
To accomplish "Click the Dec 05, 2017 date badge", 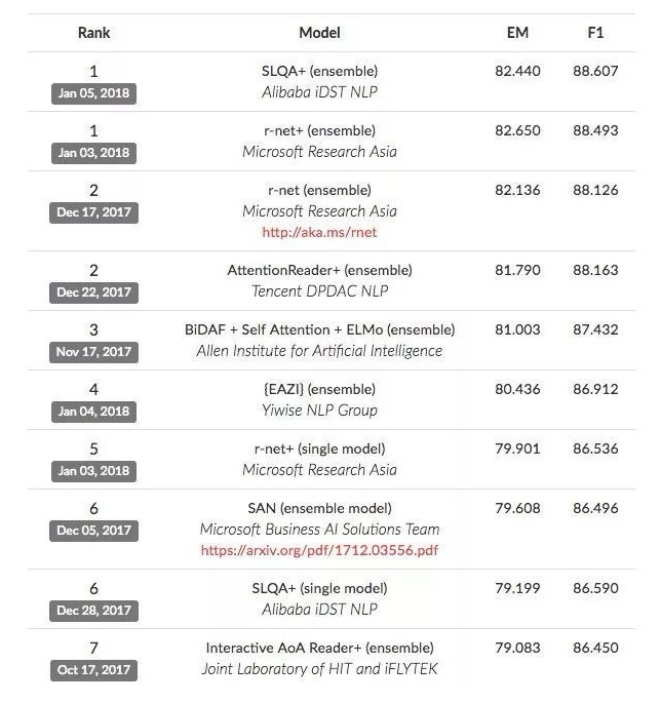I will (x=94, y=530).
